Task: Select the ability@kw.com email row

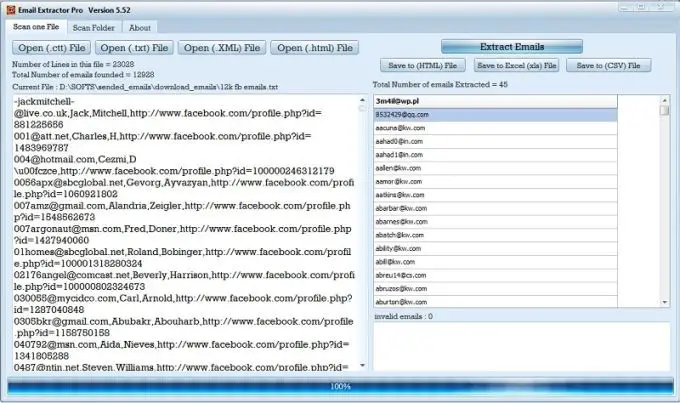Action: pyautogui.click(x=495, y=249)
